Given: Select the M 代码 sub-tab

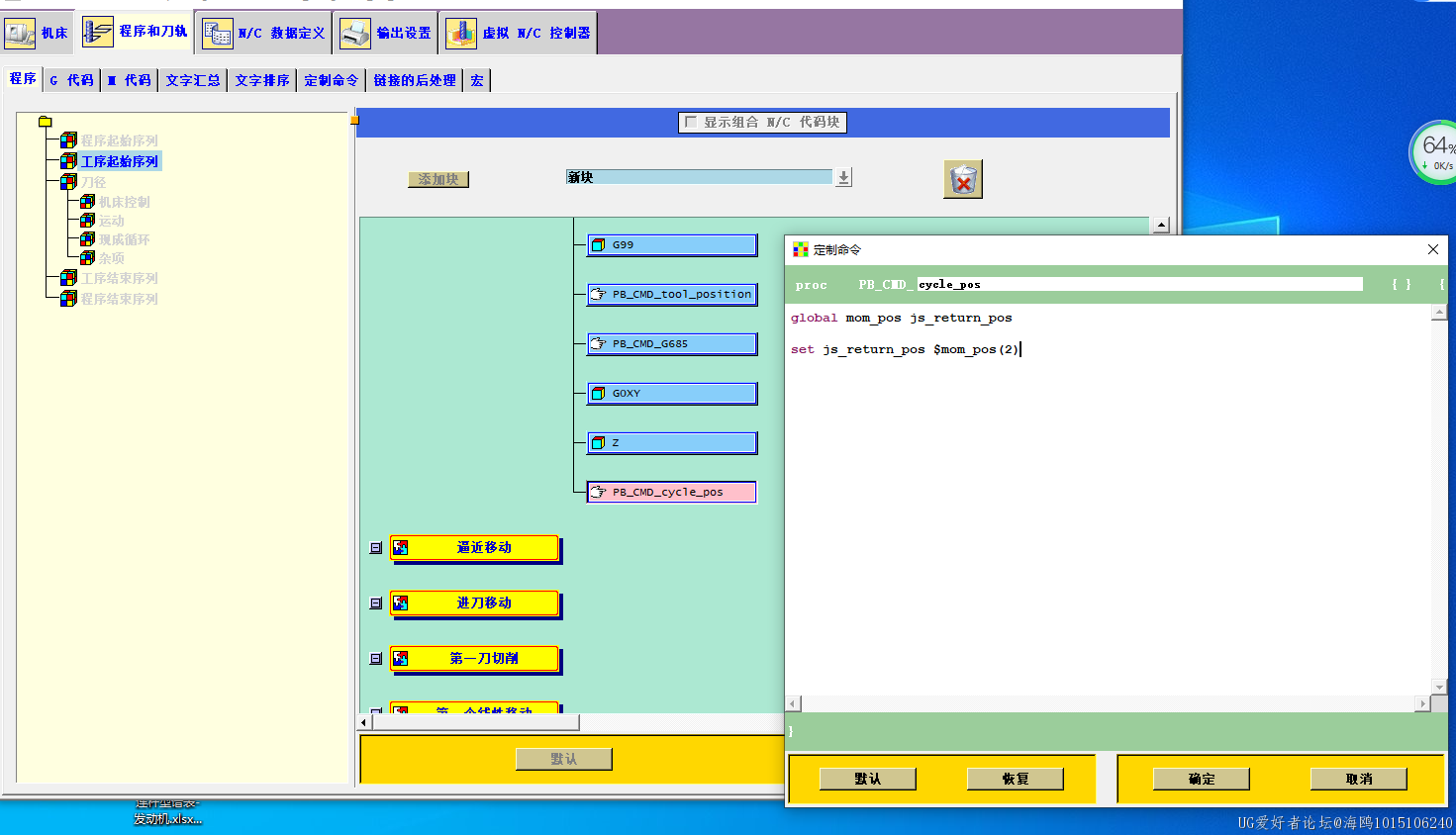Looking at the screenshot, I should coord(130,80).
